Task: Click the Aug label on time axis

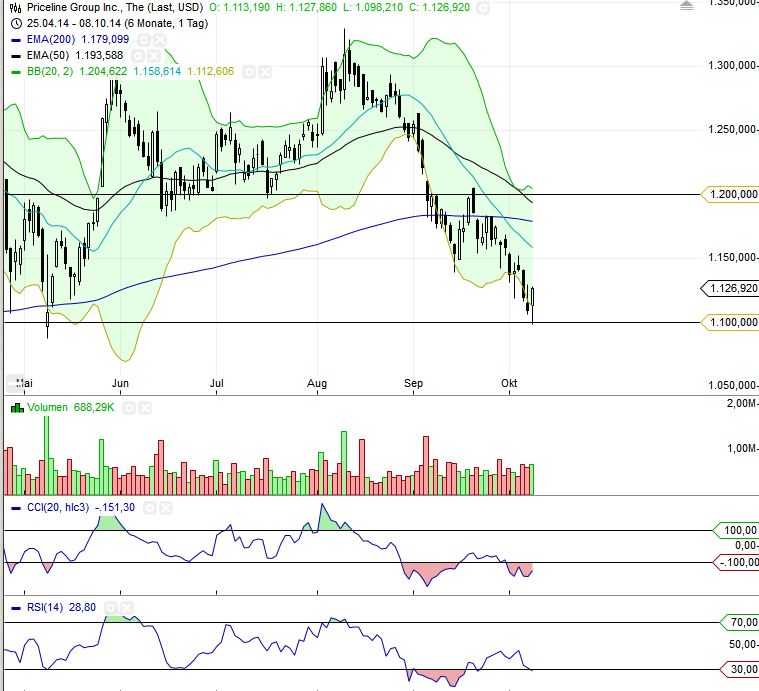Action: pyautogui.click(x=317, y=383)
